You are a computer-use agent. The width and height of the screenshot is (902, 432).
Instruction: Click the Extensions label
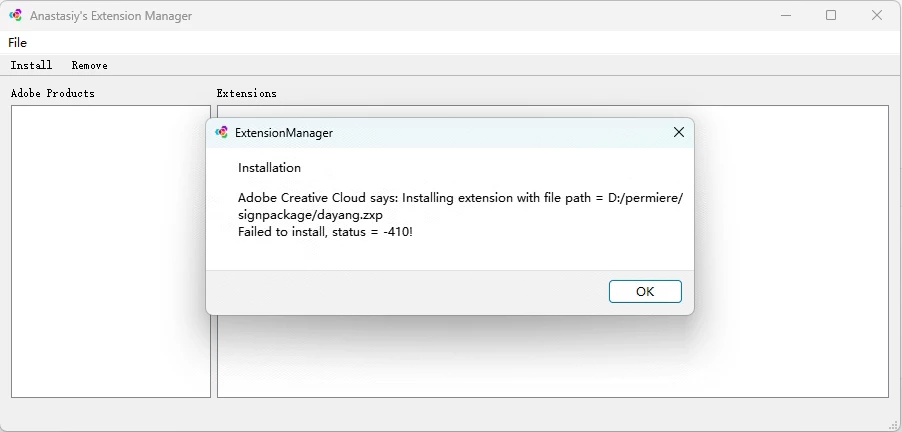pyautogui.click(x=246, y=93)
